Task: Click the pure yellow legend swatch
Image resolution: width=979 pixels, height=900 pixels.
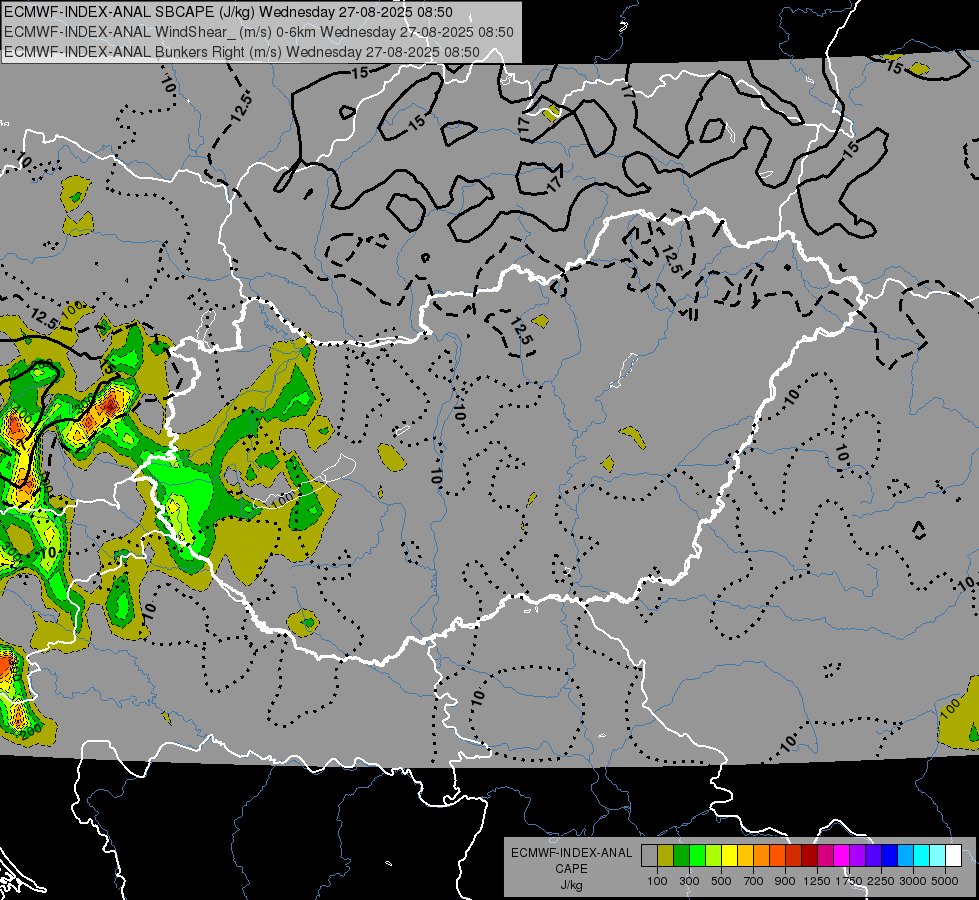Action: pos(729,856)
